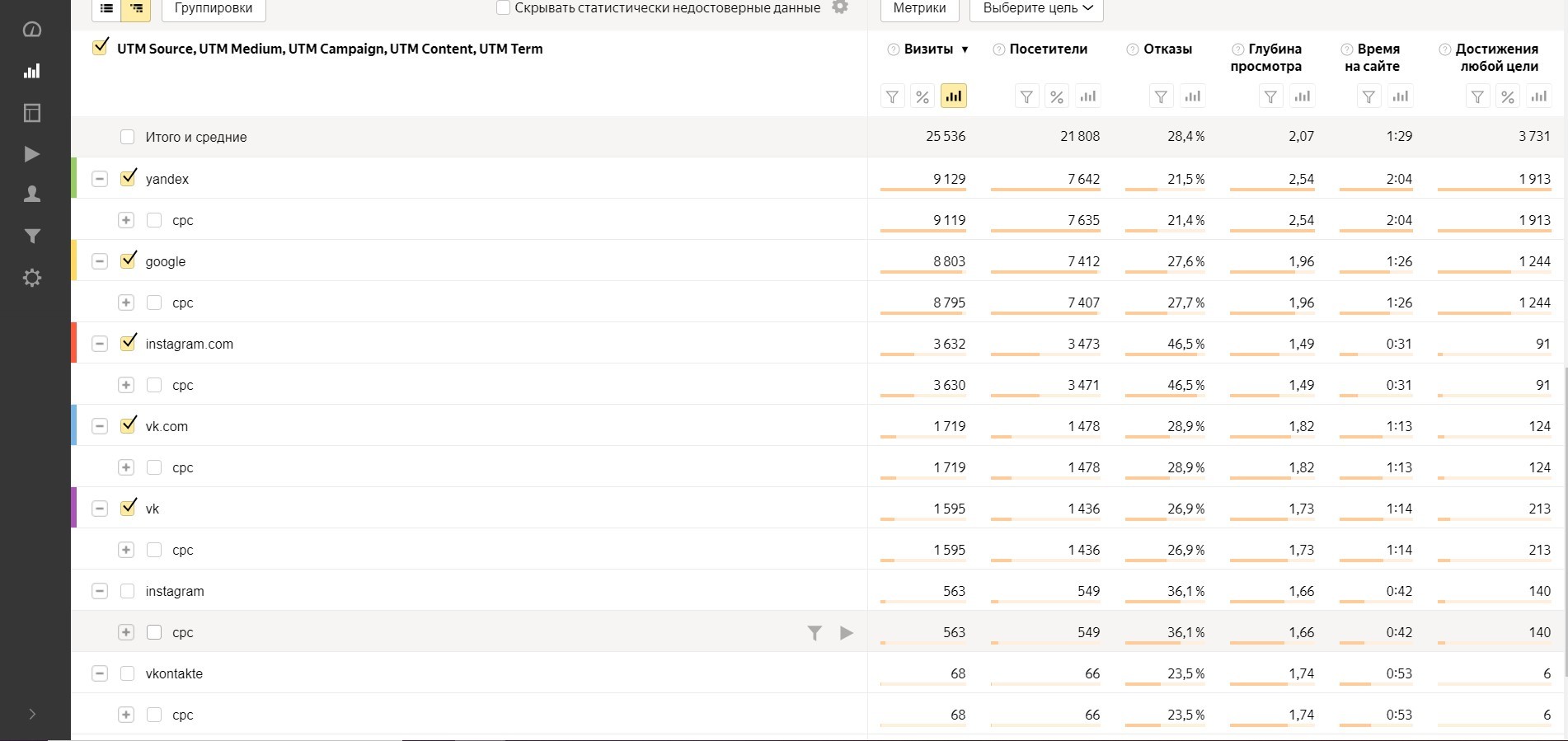Expand cpc under google
1568x741 pixels.
tap(126, 302)
